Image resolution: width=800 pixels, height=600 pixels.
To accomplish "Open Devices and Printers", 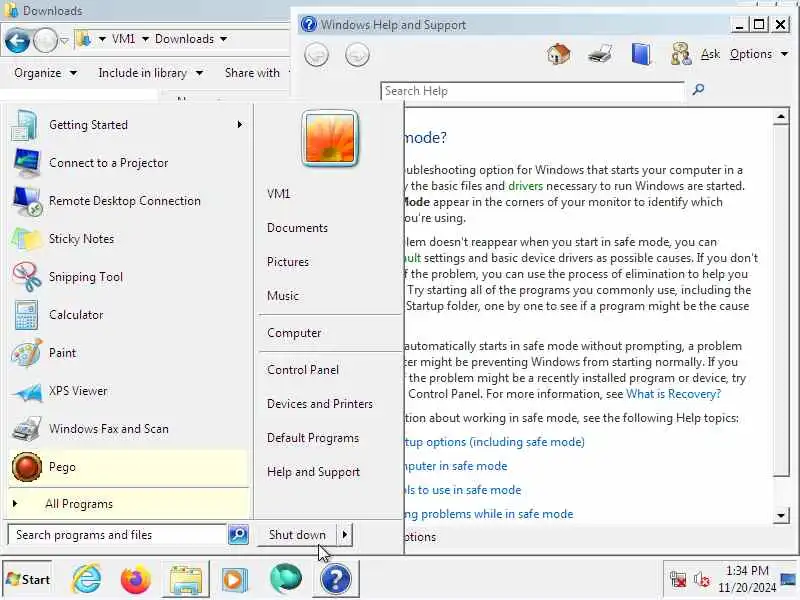I will (x=320, y=404).
